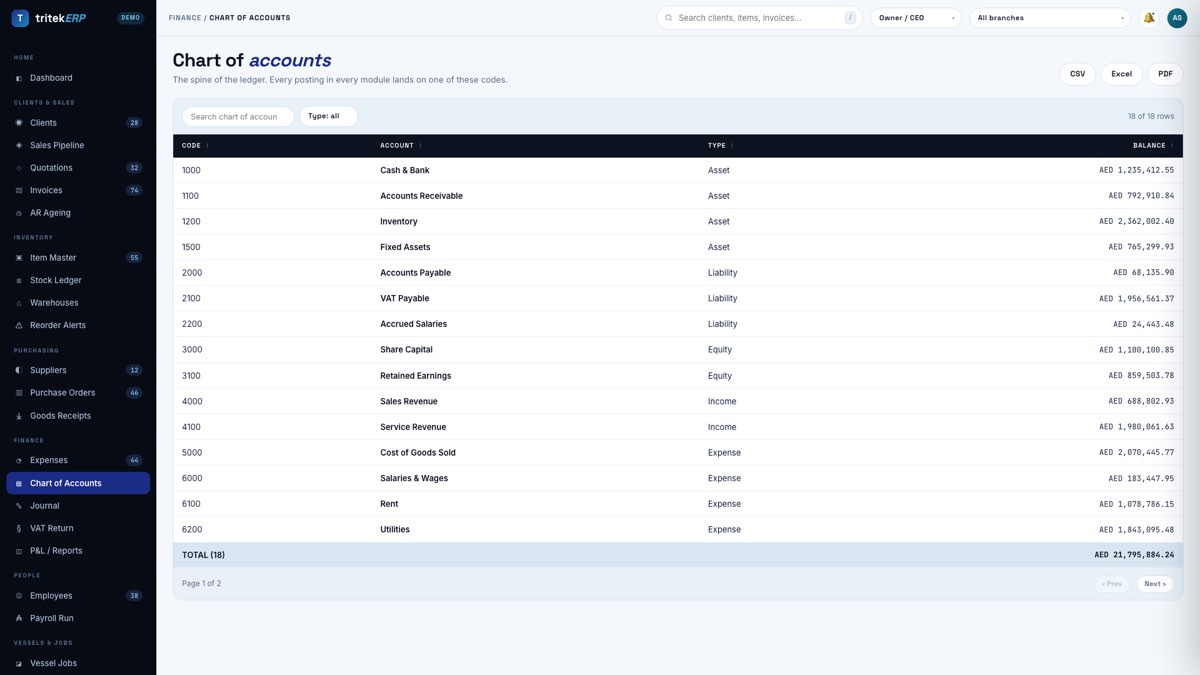Open the Owner / CEO role dropdown
This screenshot has height=675, width=1200.
coord(916,18)
